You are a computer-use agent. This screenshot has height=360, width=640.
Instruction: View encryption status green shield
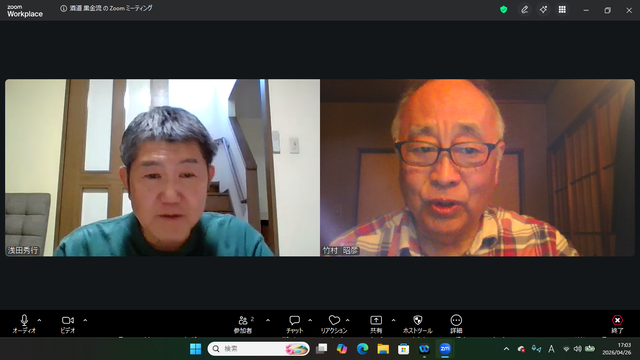pyautogui.click(x=504, y=9)
